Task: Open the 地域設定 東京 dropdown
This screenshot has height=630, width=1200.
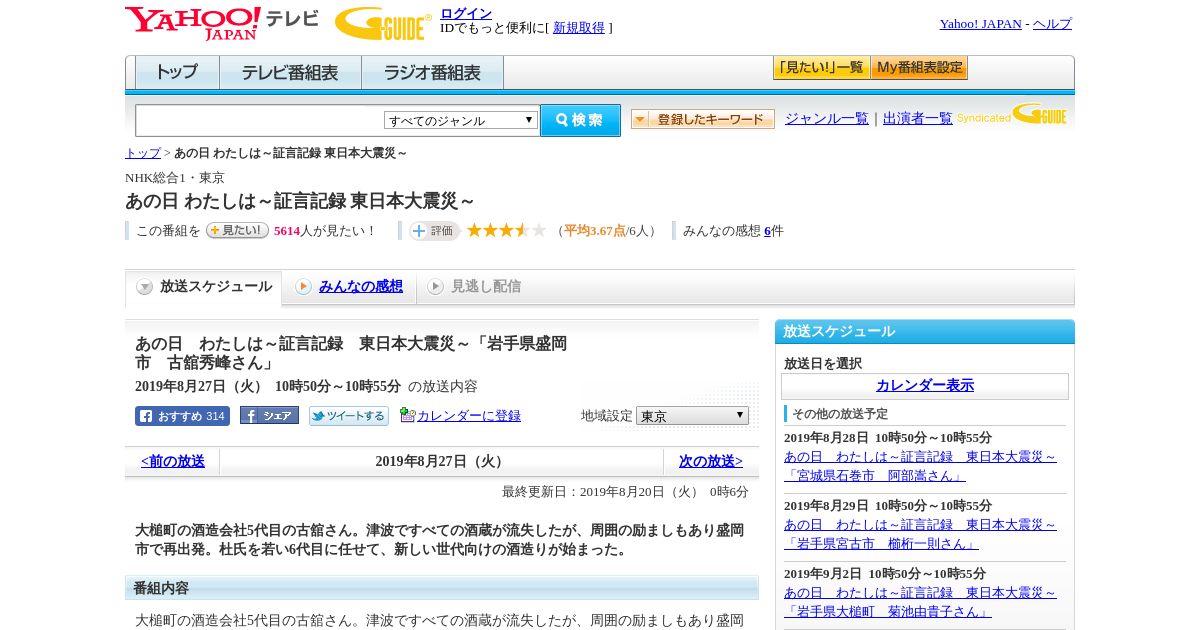Action: point(692,416)
